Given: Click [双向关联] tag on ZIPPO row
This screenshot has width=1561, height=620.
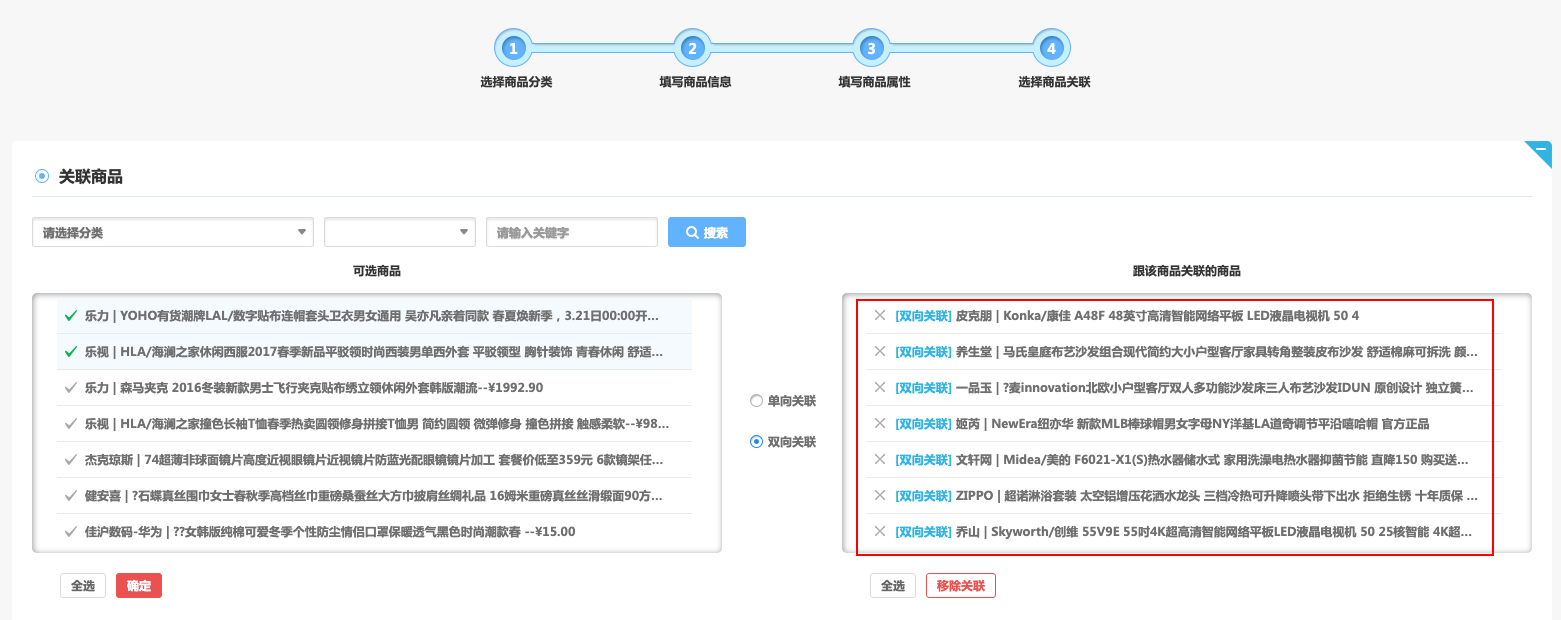Looking at the screenshot, I should (923, 495).
